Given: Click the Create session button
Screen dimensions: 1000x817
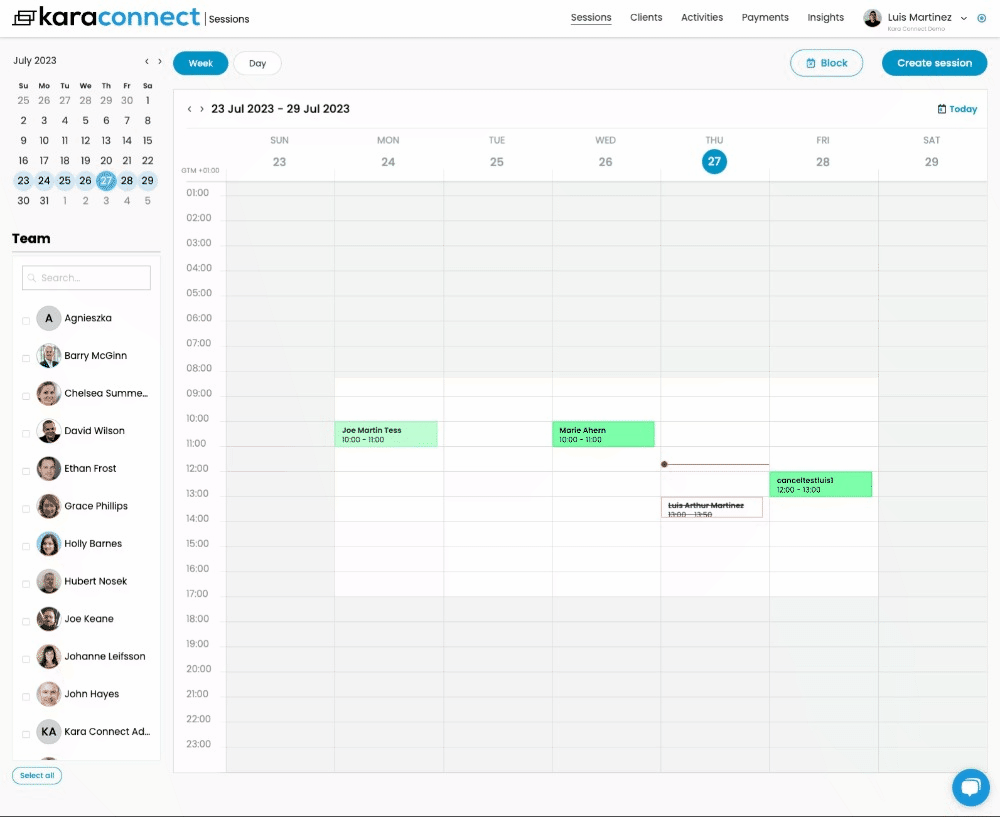Looking at the screenshot, I should point(934,63).
